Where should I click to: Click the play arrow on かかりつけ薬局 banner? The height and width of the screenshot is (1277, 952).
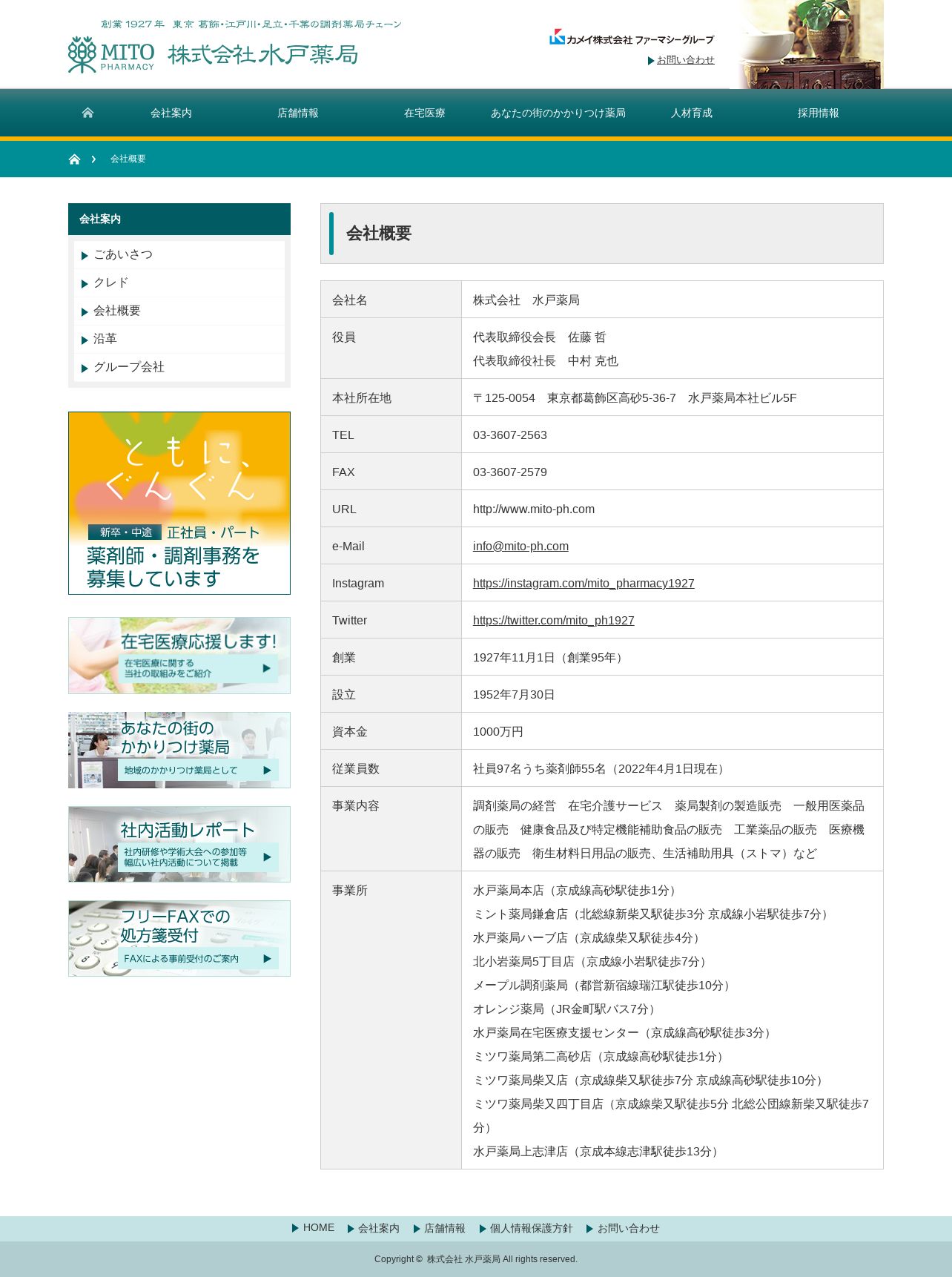coord(267,771)
